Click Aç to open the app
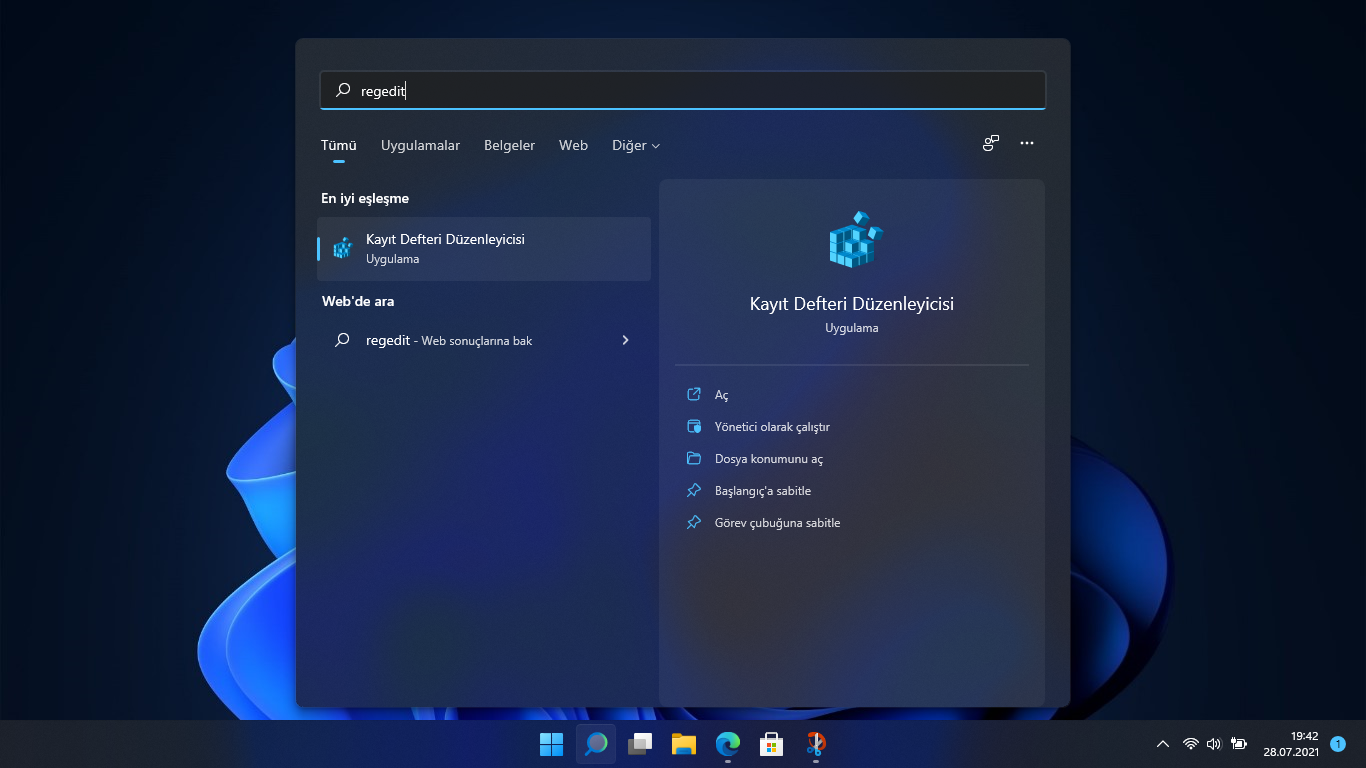1366x768 pixels. click(x=721, y=395)
